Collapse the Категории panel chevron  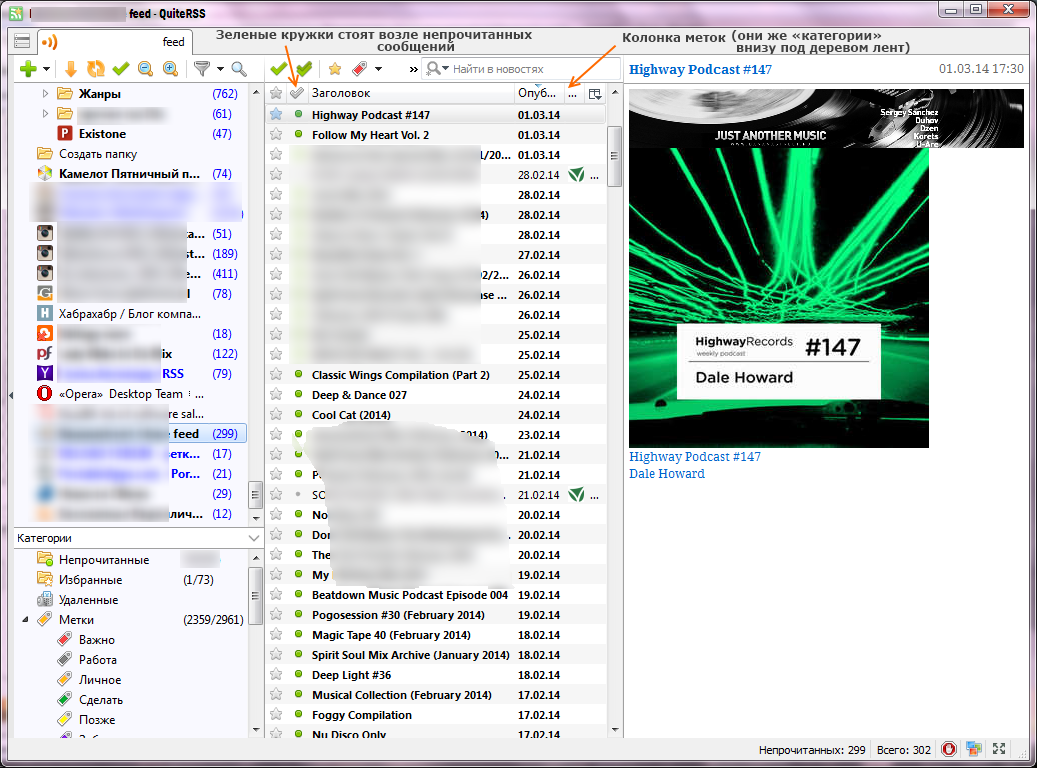click(x=253, y=538)
